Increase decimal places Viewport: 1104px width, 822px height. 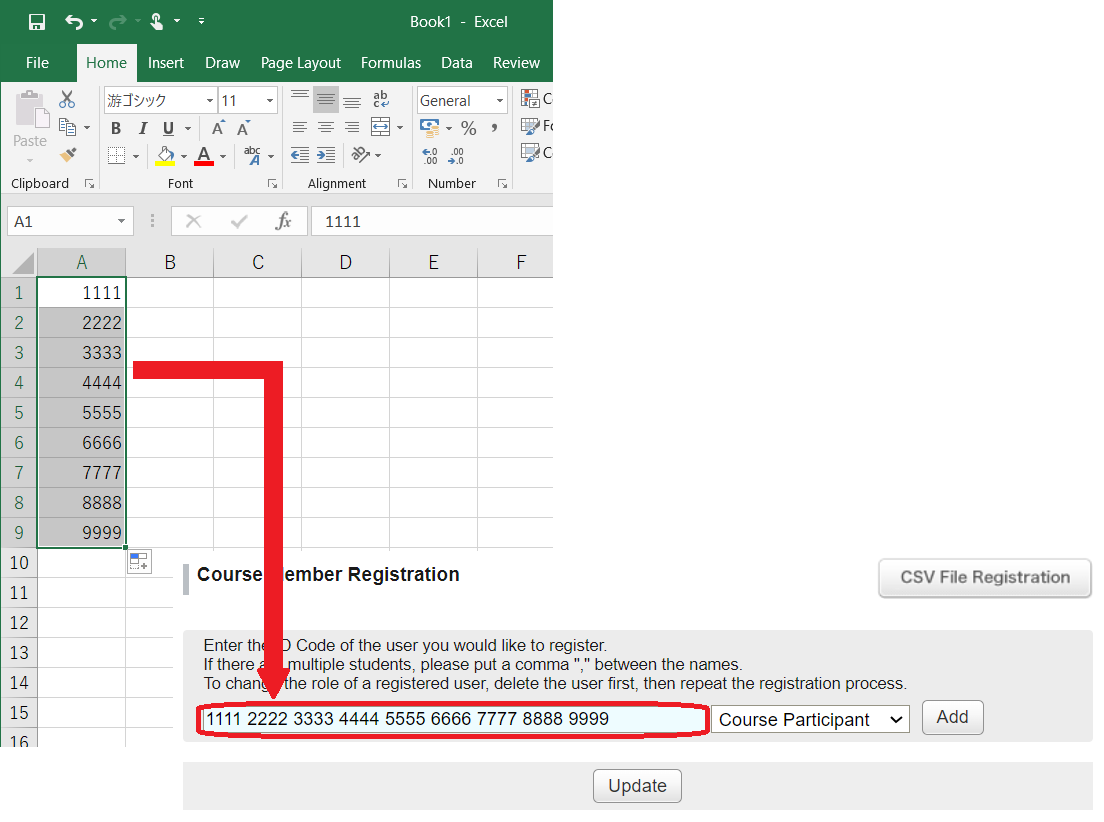pos(430,156)
